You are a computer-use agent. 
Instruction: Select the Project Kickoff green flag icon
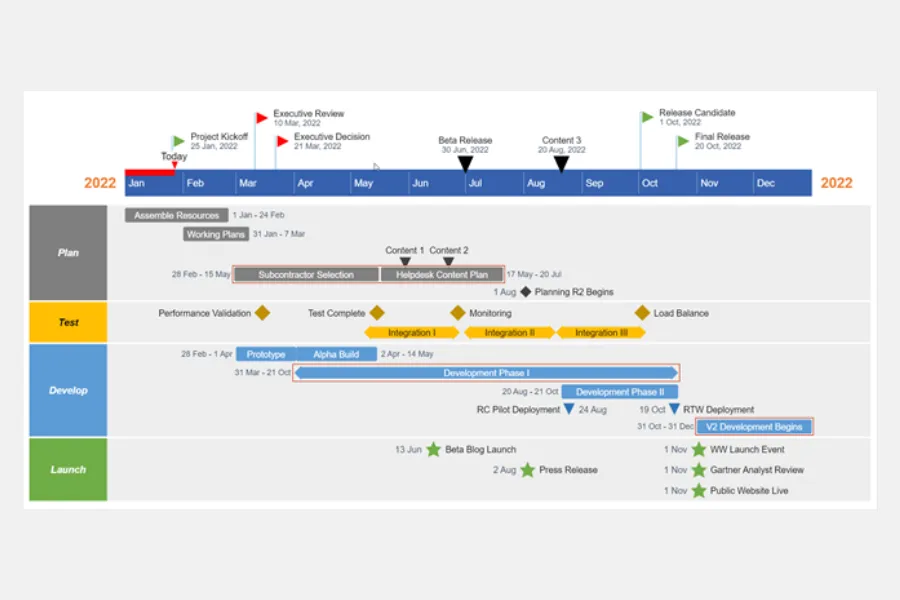point(178,140)
